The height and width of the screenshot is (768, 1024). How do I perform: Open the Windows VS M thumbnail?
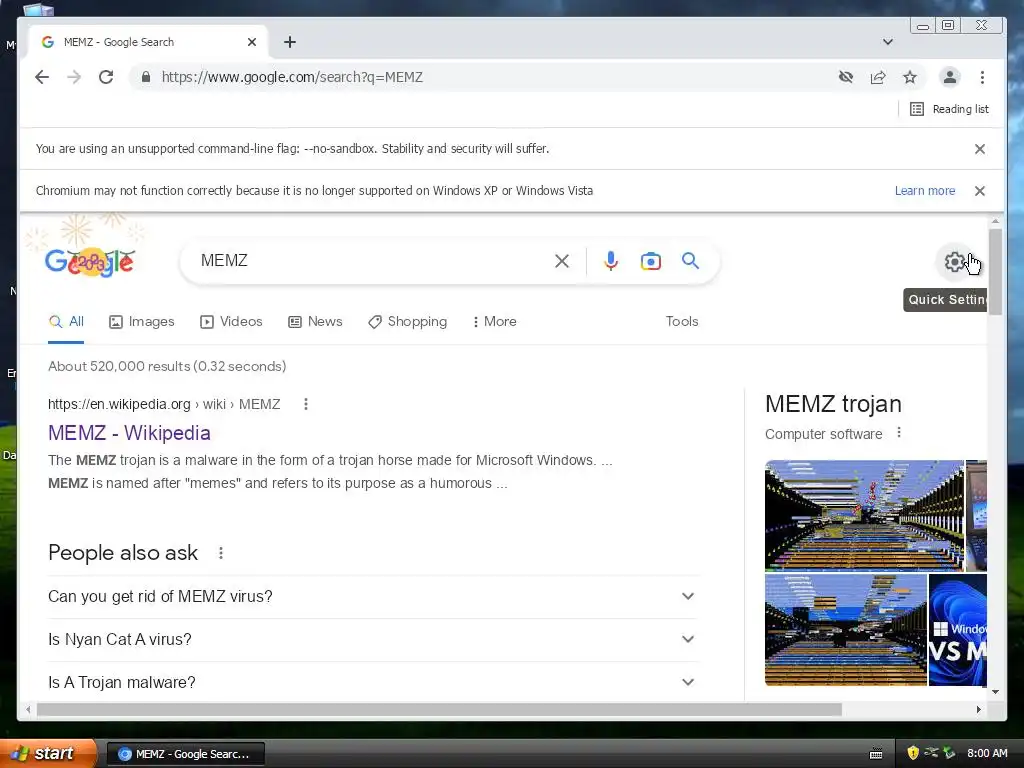(957, 630)
